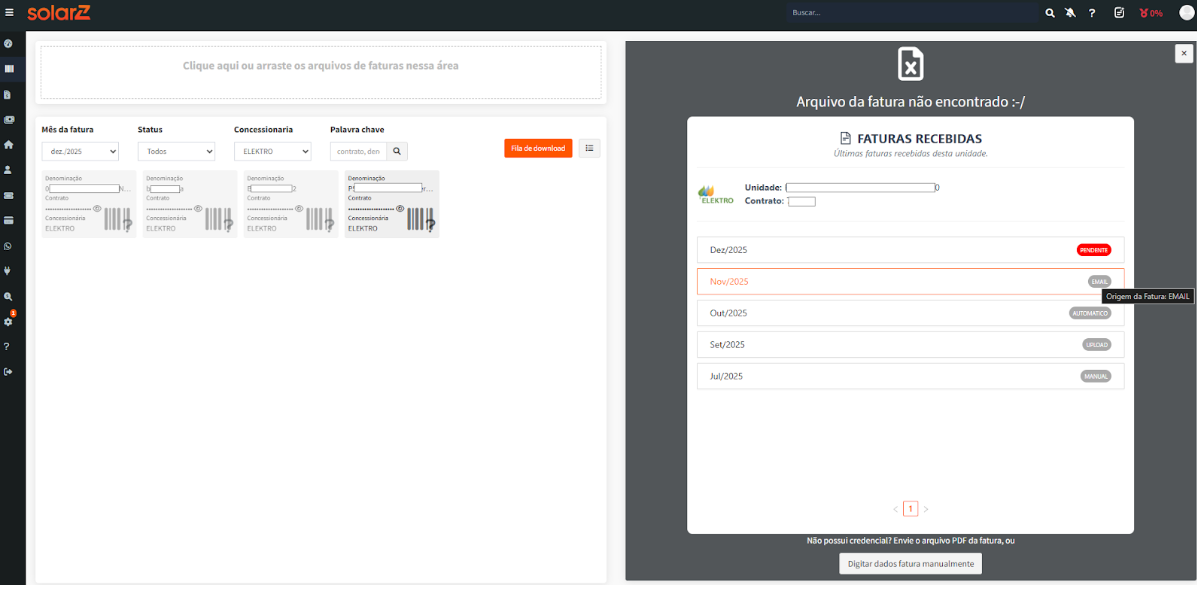Select the Out/2025 invoice row
The height and width of the screenshot is (592, 1197).
[910, 313]
